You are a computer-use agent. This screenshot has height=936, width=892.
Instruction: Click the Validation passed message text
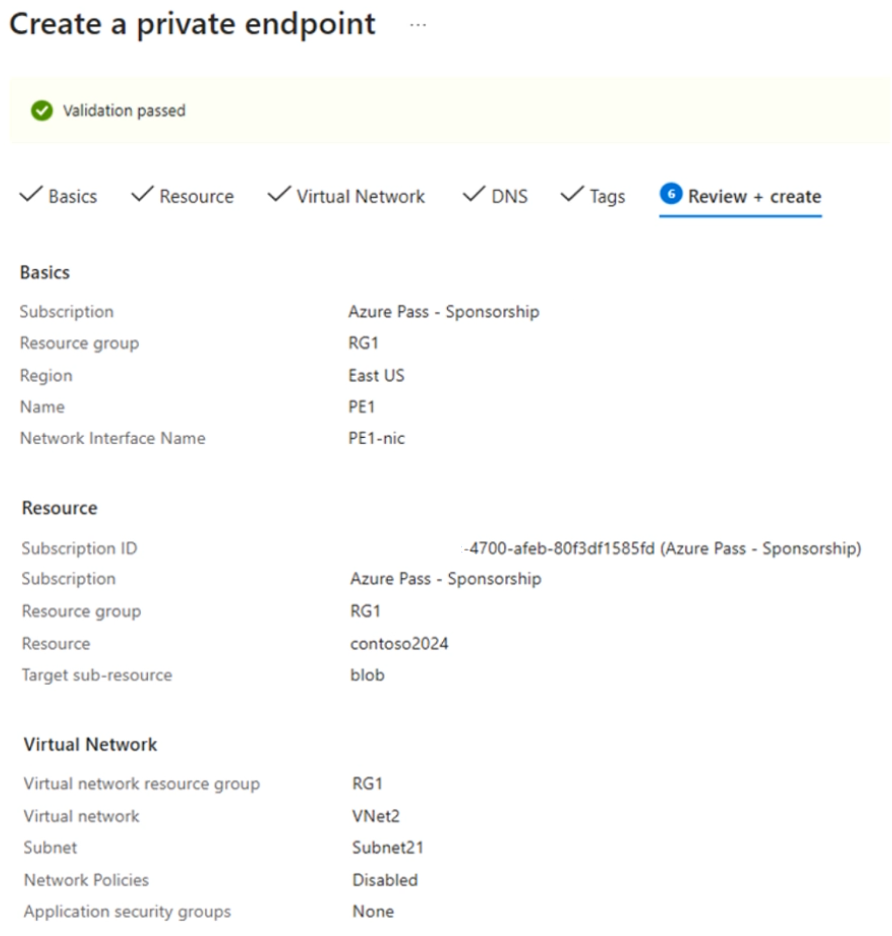124,111
